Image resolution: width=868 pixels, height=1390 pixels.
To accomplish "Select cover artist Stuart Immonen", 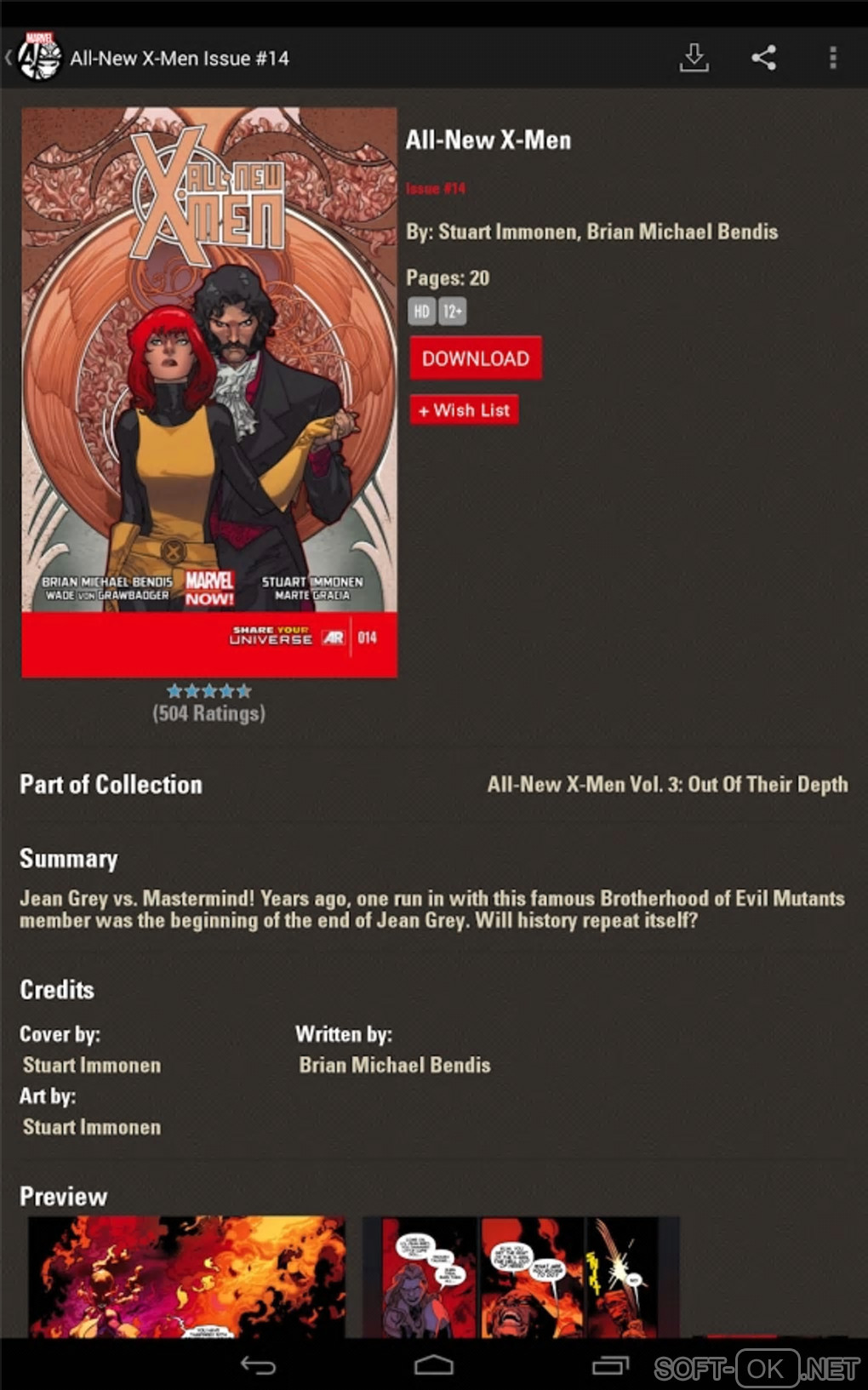I will point(92,1065).
